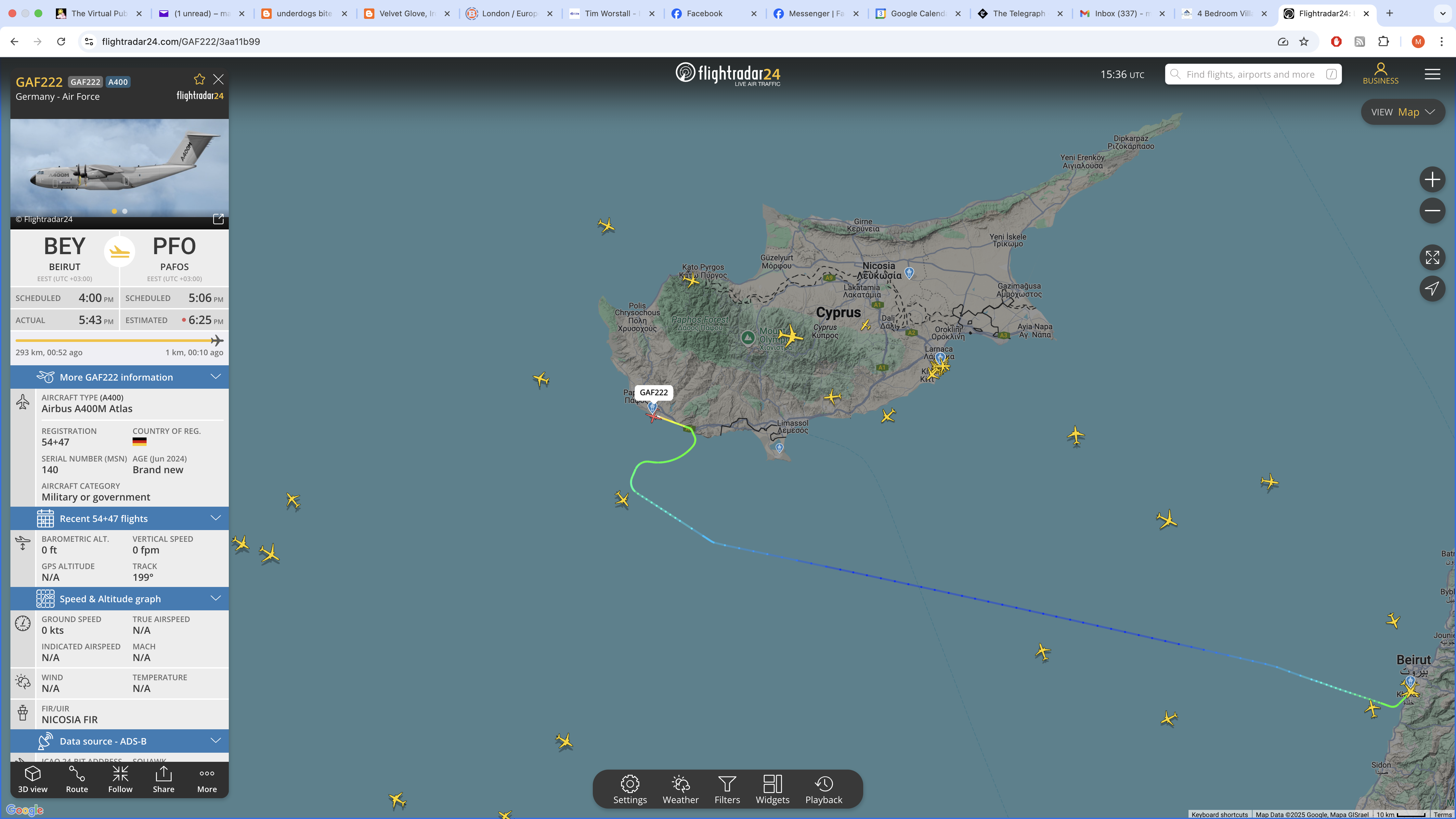
Task: Zoom out on the map
Action: pyautogui.click(x=1432, y=211)
